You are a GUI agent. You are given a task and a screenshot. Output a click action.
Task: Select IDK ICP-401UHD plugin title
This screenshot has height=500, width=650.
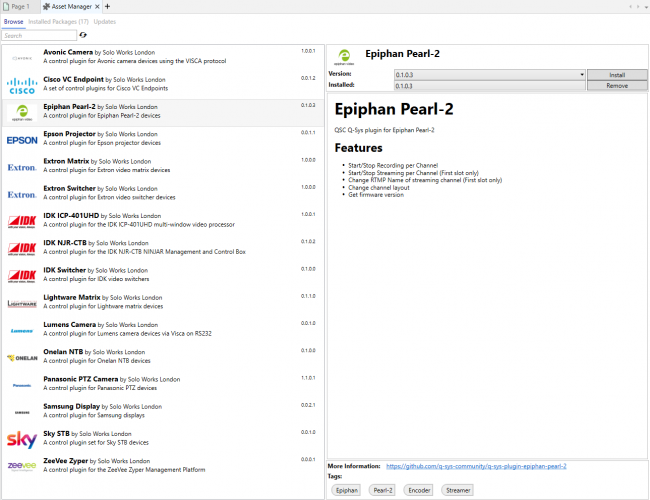coord(71,215)
